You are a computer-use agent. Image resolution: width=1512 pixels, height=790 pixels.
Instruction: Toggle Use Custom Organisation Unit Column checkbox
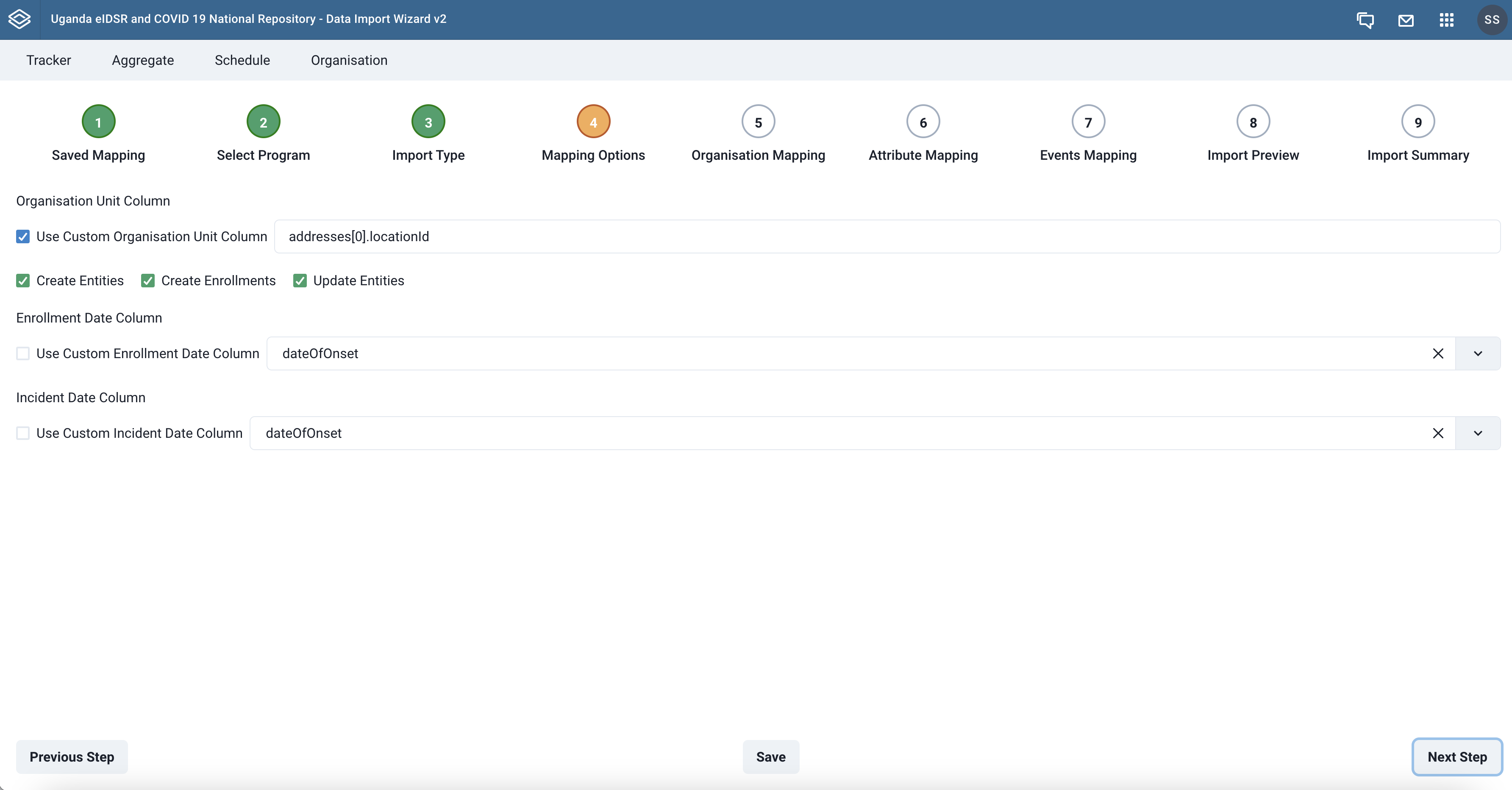tap(23, 236)
